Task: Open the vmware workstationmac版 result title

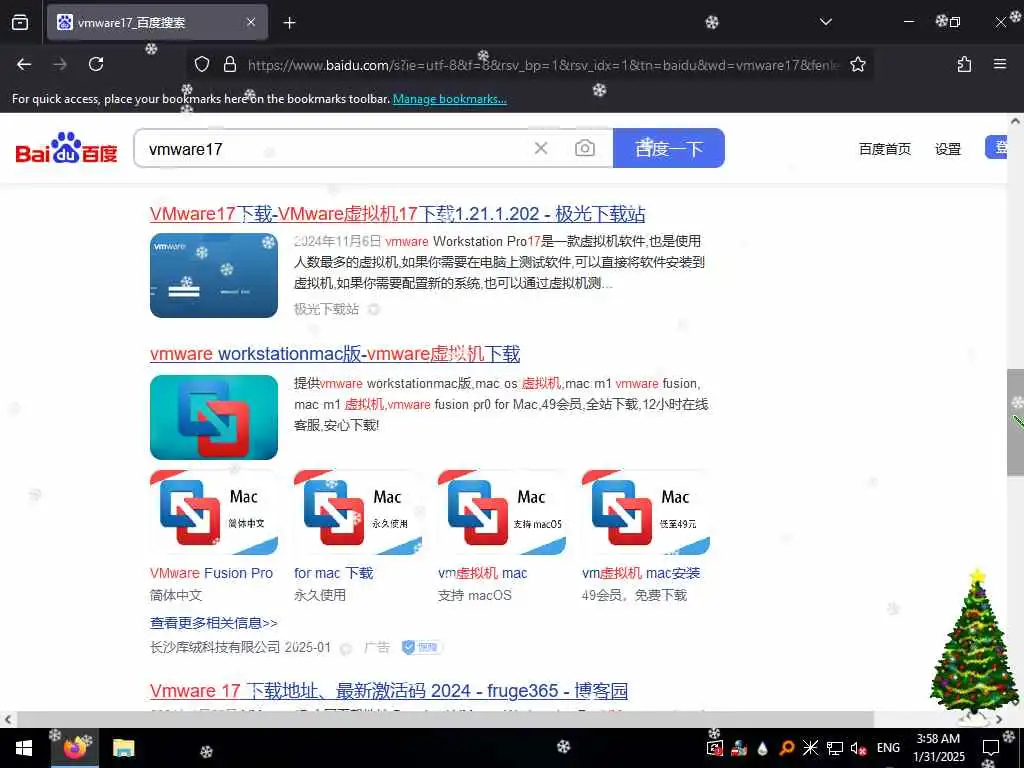Action: pyautogui.click(x=334, y=354)
